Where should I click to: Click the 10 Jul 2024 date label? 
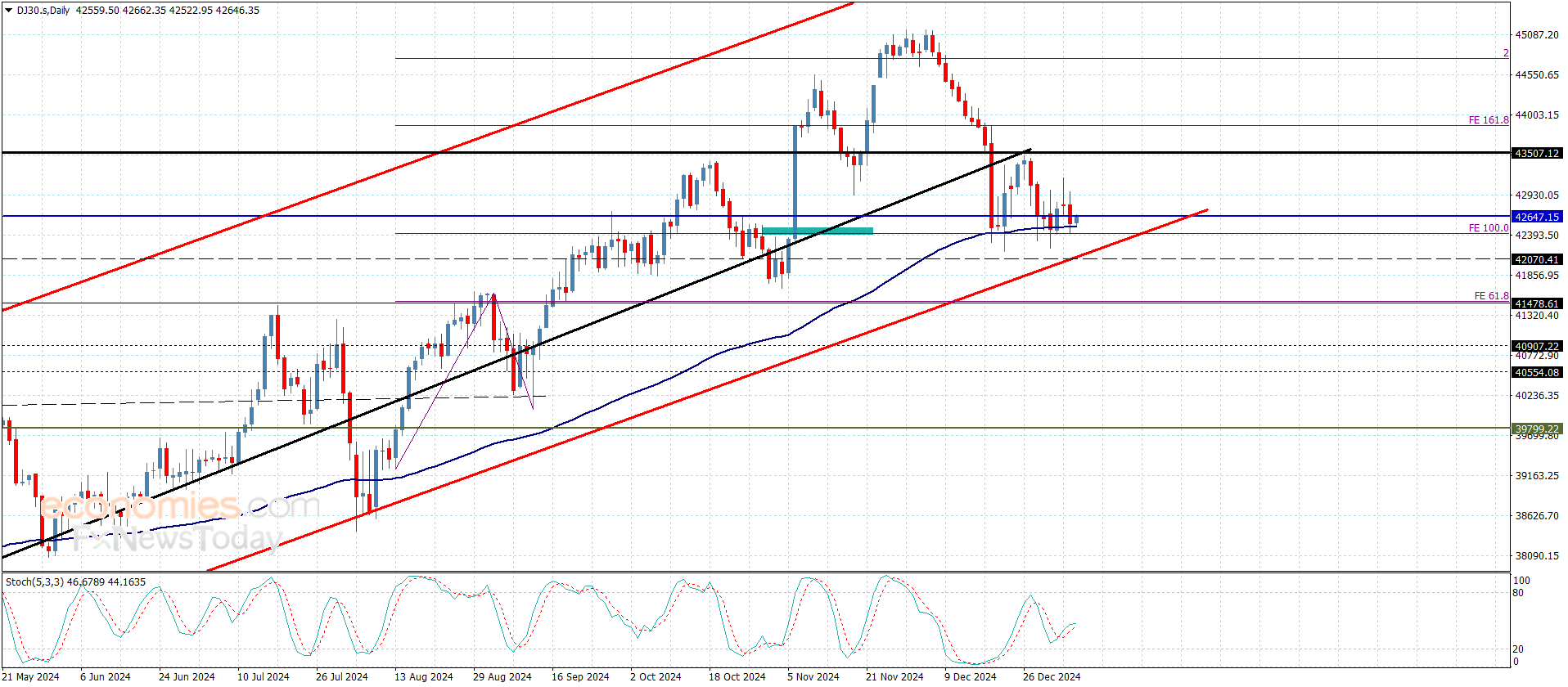264,677
